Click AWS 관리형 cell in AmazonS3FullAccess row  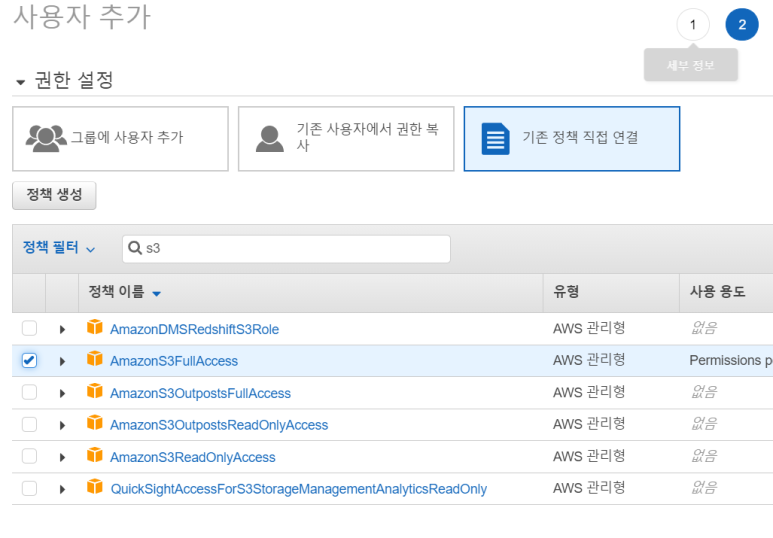tap(589, 360)
